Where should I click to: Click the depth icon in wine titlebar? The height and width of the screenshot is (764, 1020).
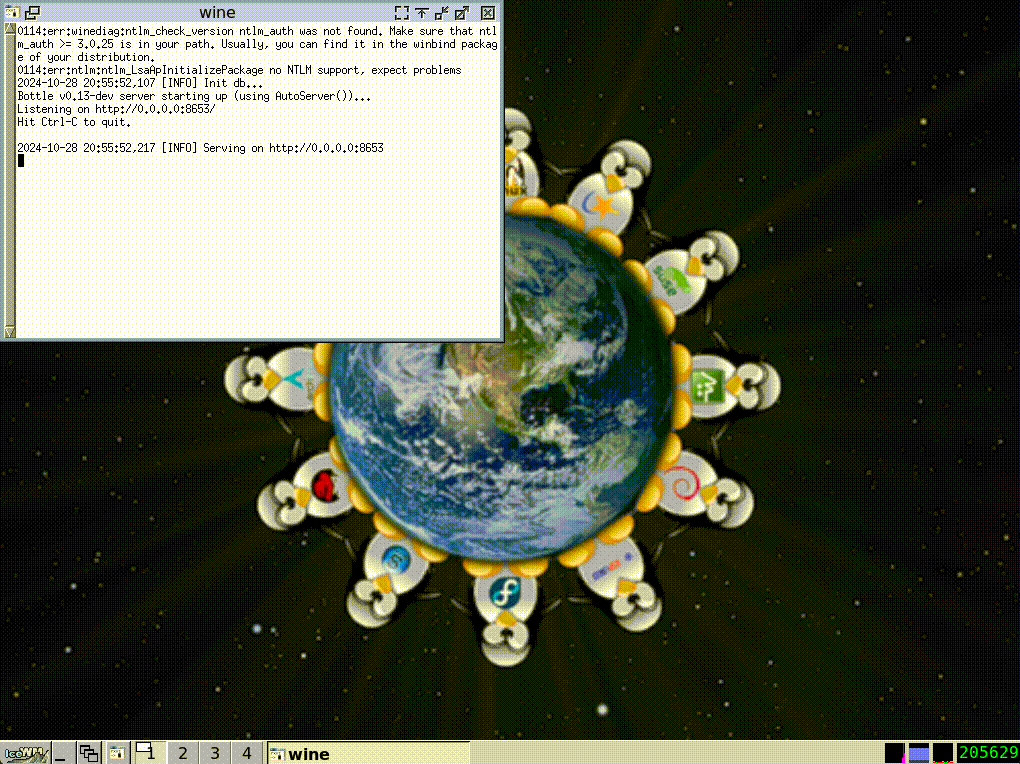point(32,12)
